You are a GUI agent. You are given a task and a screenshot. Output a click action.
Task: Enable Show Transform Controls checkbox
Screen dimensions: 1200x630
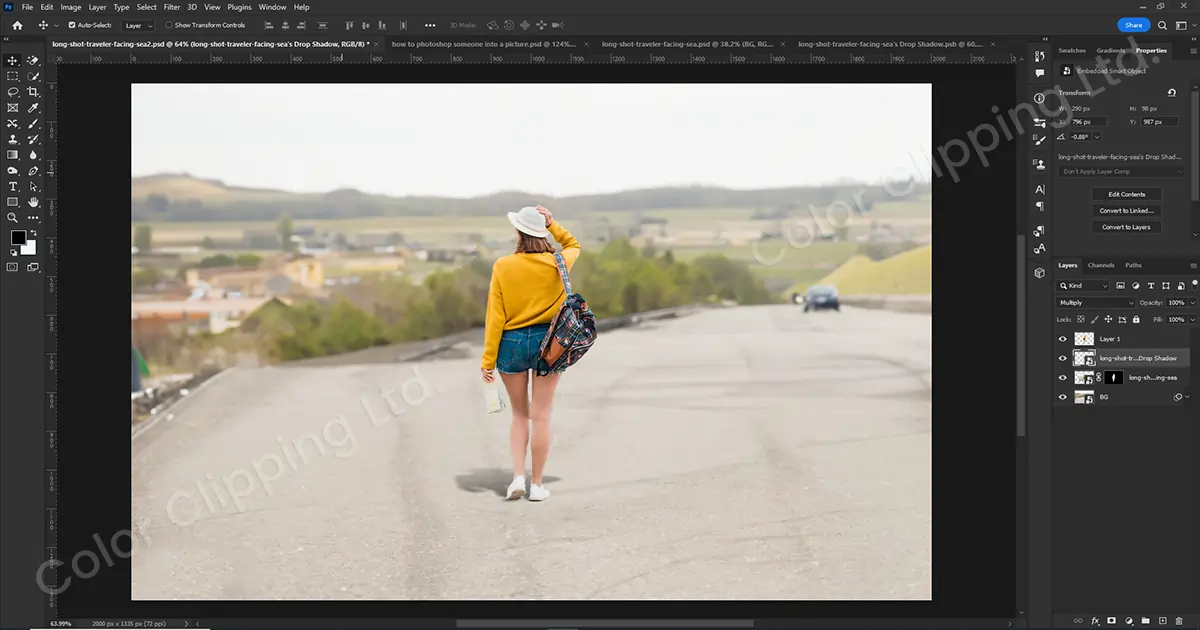point(168,25)
